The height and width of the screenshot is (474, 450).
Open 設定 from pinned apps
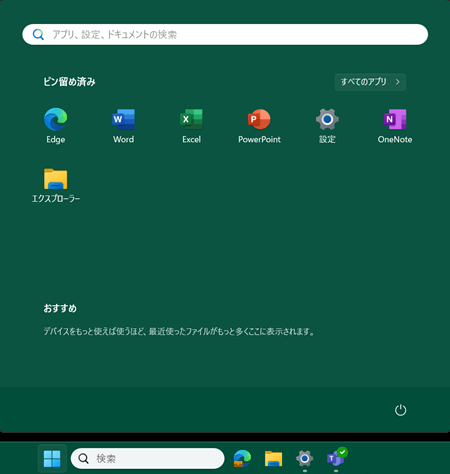327,125
